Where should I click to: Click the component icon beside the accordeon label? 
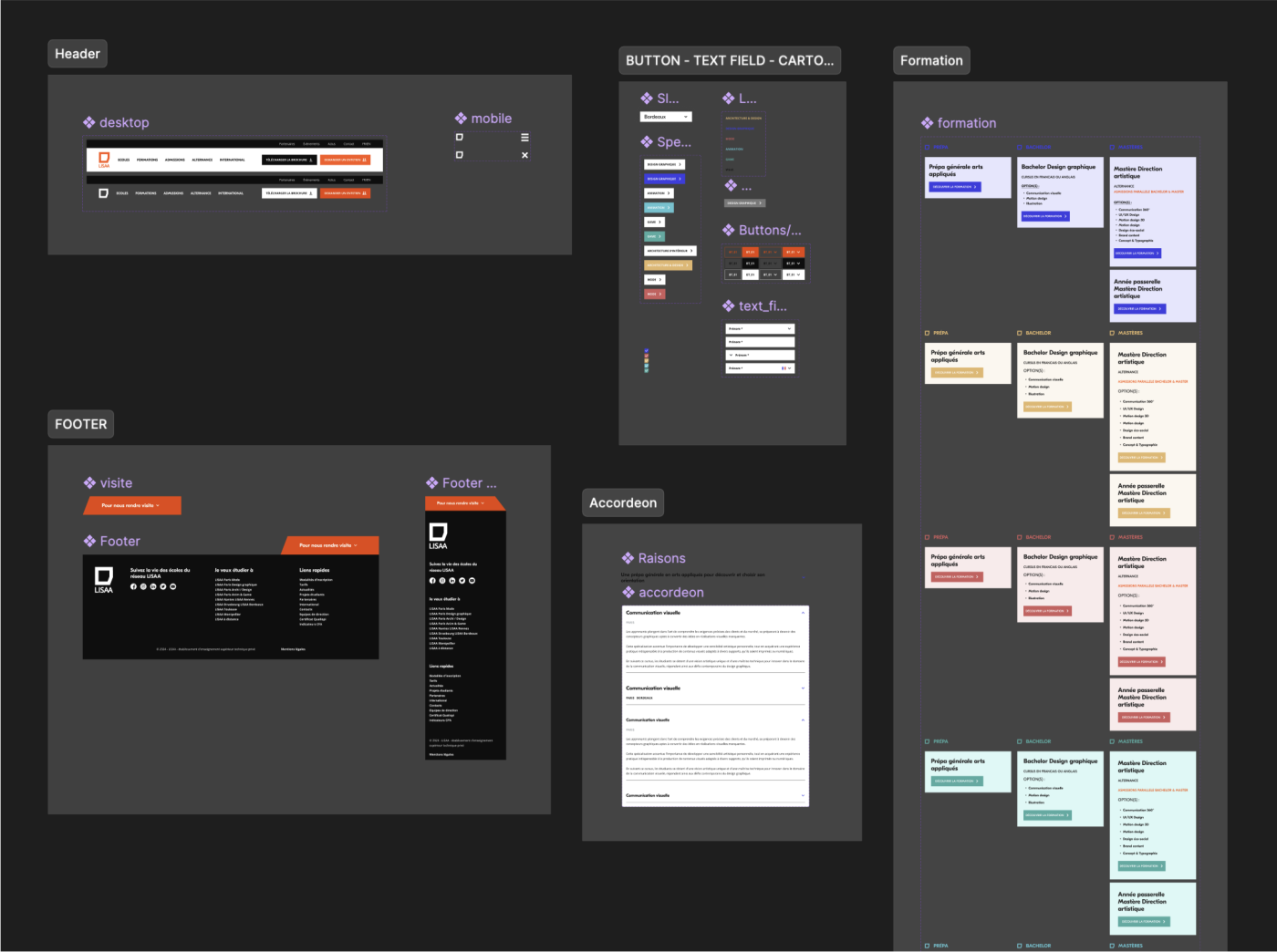(x=628, y=593)
